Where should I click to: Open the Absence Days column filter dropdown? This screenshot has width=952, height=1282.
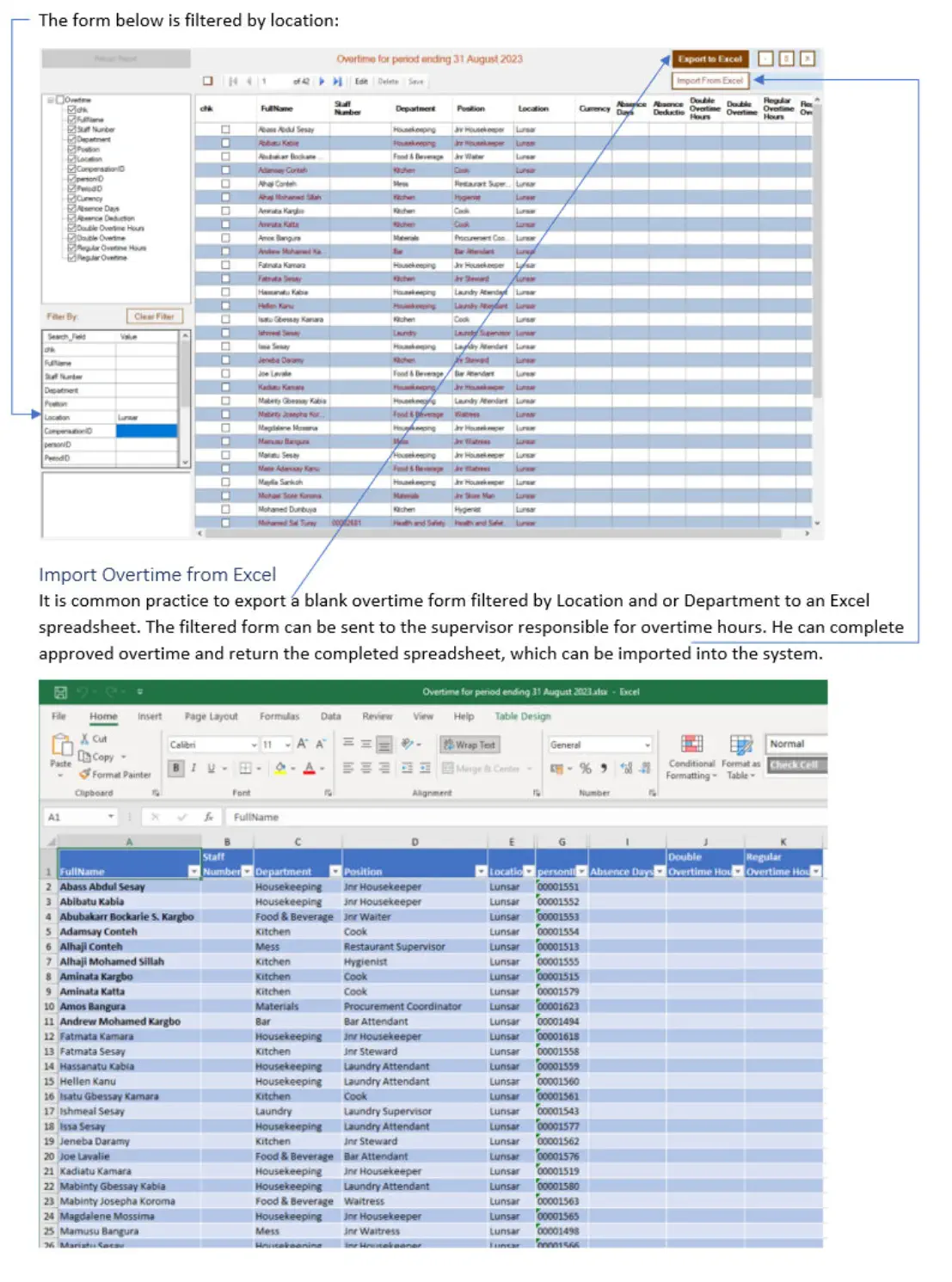660,872
